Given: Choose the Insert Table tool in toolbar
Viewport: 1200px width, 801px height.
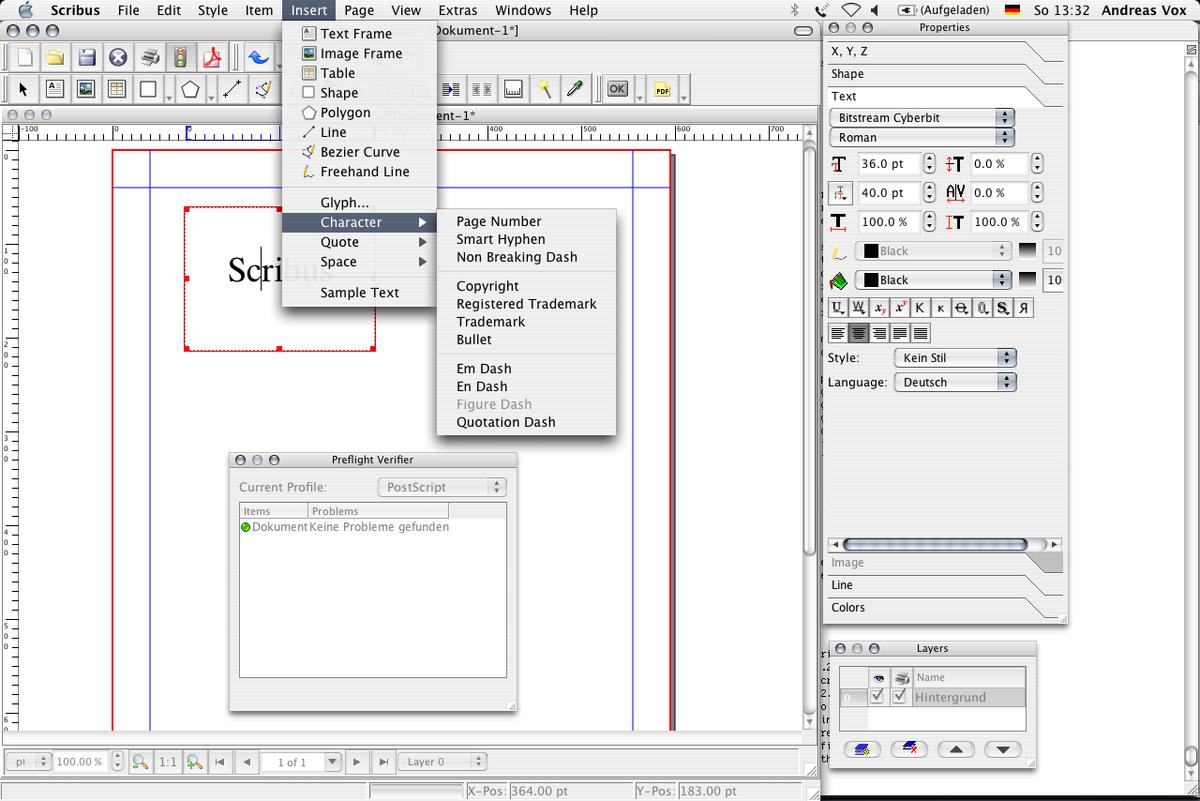Looking at the screenshot, I should pos(117,89).
